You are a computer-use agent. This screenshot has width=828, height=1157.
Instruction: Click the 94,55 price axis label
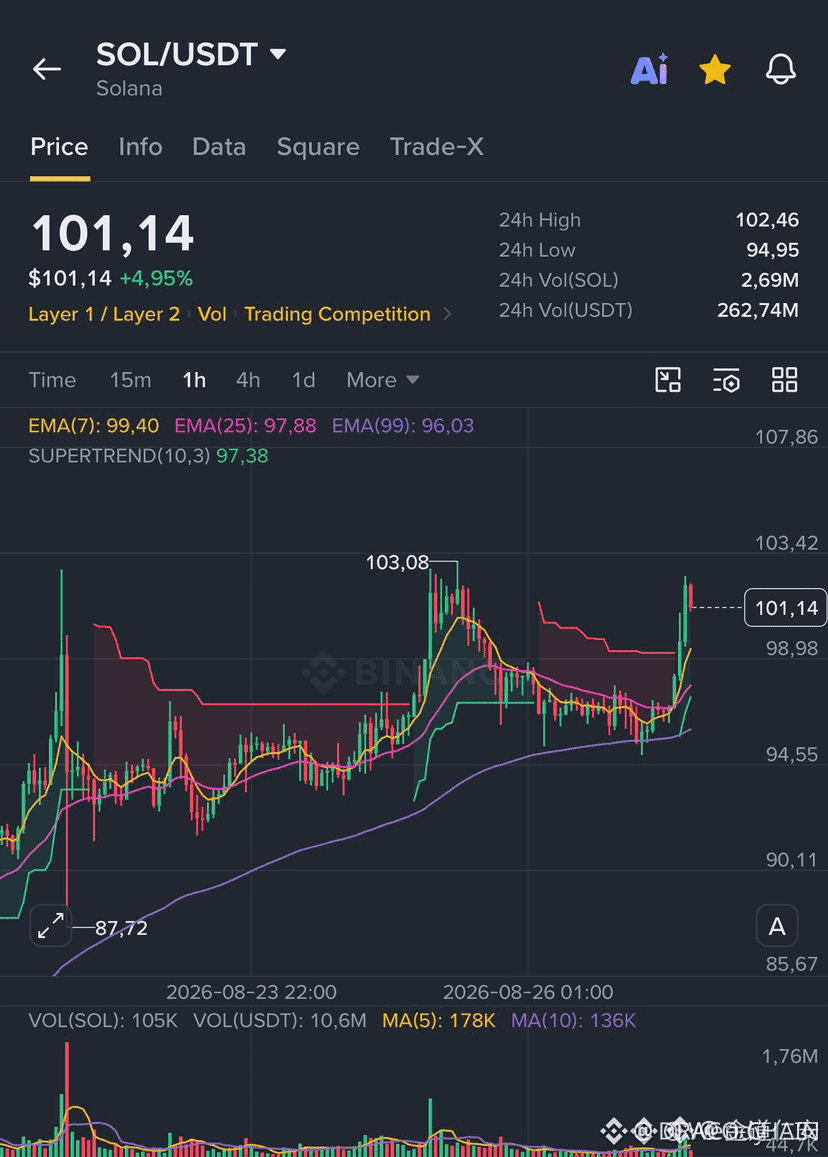point(791,754)
